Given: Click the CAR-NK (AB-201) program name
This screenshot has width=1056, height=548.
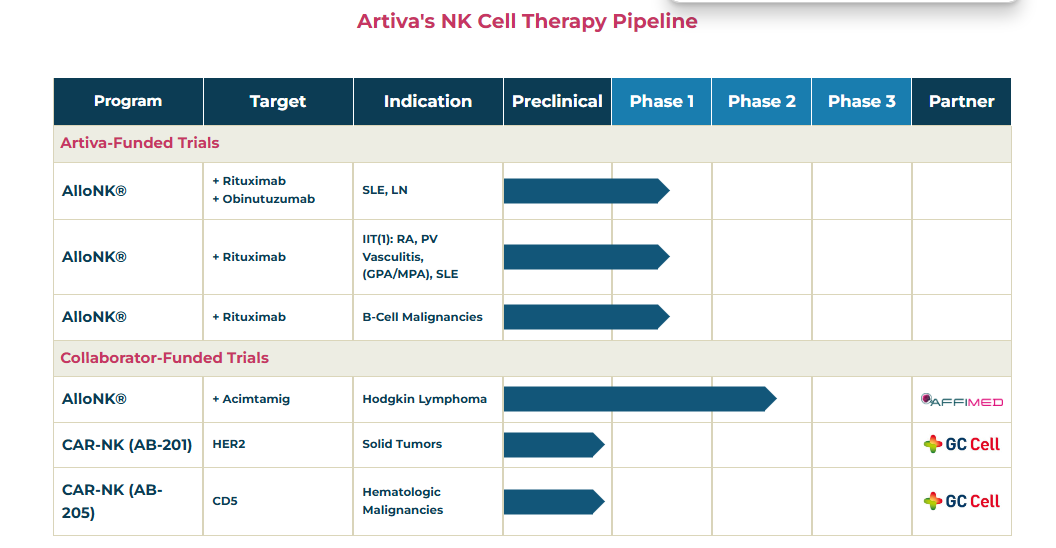Looking at the screenshot, I should pyautogui.click(x=127, y=444).
